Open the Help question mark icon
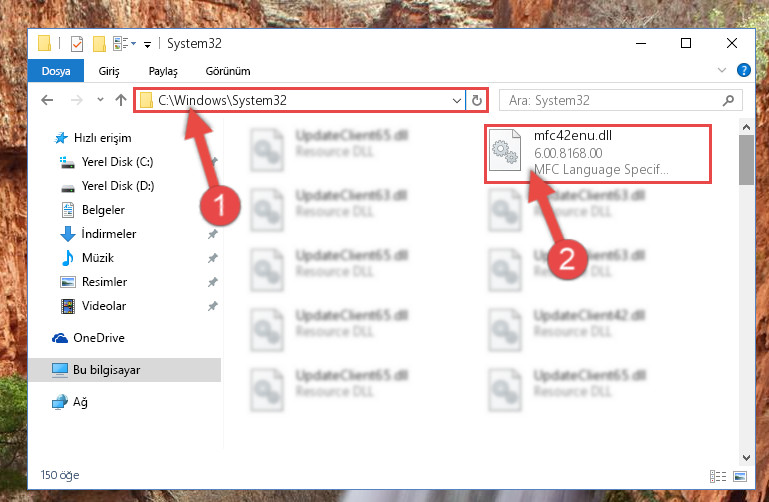 tap(743, 70)
